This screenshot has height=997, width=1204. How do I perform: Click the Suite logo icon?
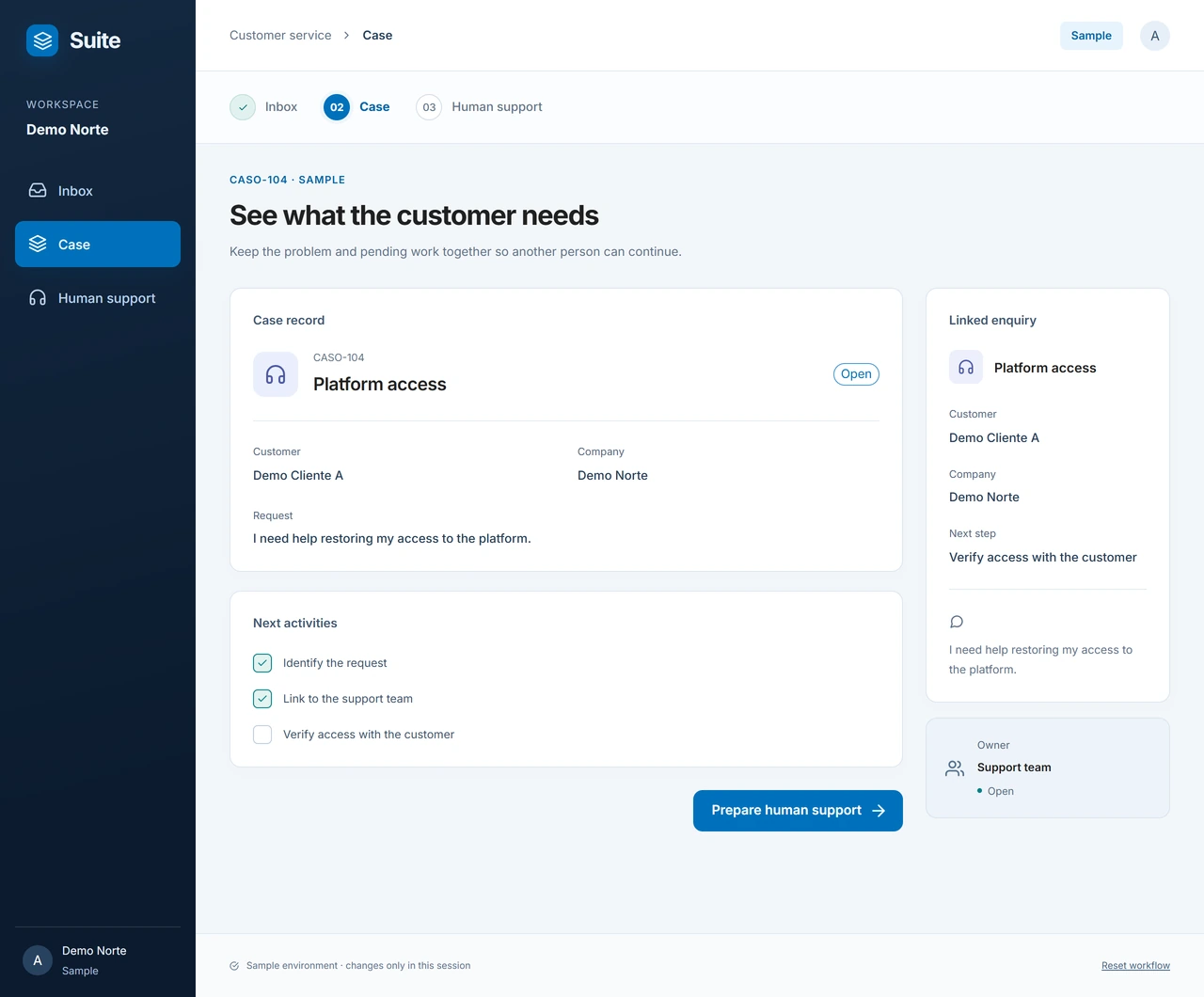[x=42, y=40]
